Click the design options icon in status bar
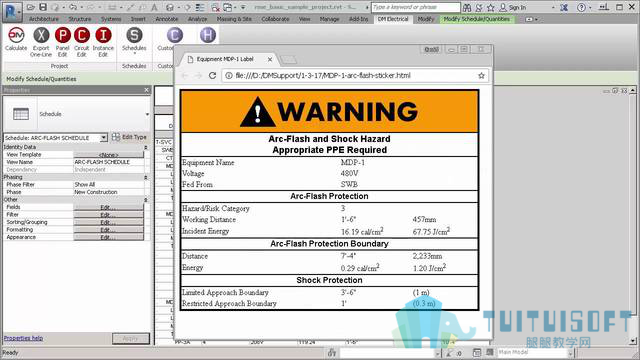Screen dimensions: 640x360 point(490,352)
